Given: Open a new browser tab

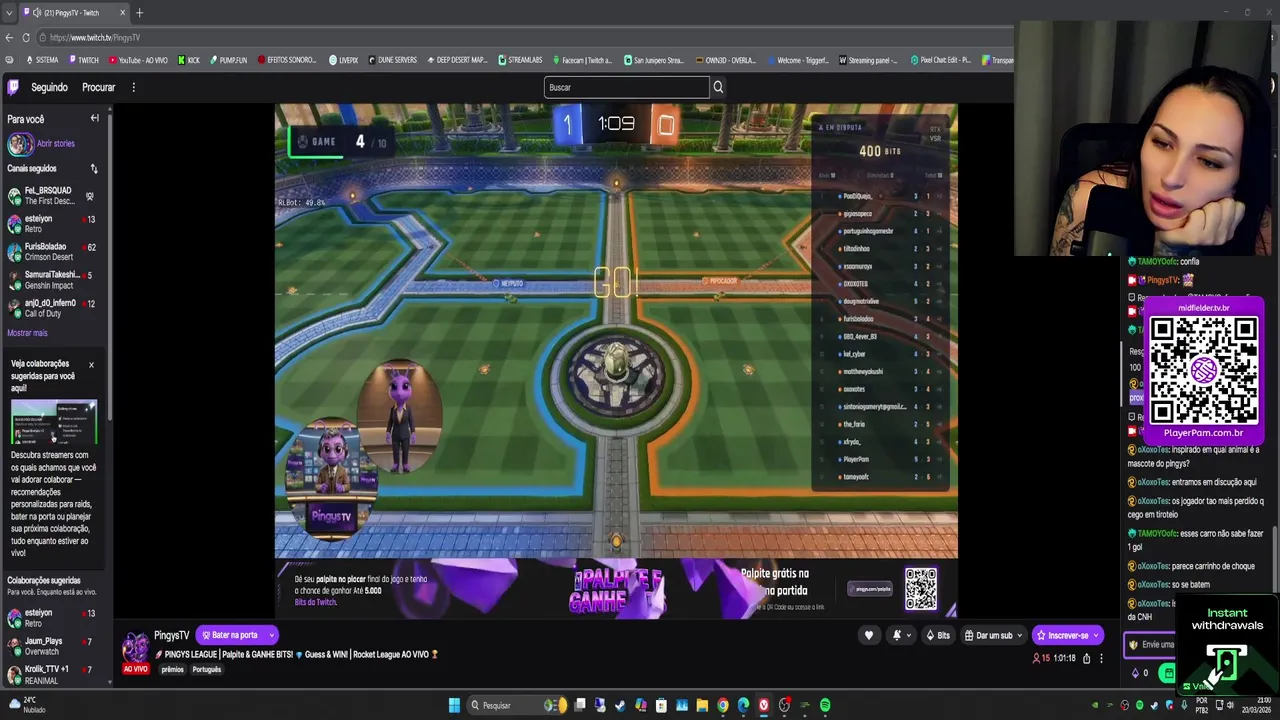Looking at the screenshot, I should tap(139, 13).
